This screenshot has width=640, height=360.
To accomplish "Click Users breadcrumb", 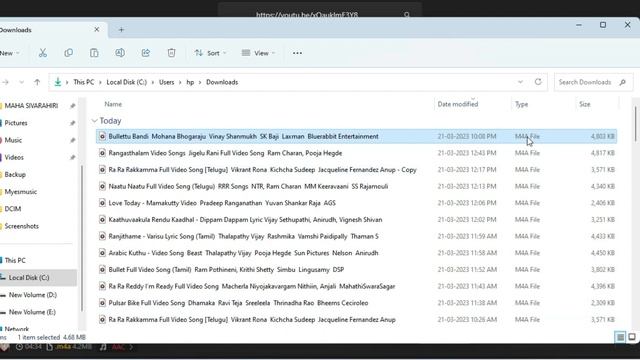I will coord(167,82).
